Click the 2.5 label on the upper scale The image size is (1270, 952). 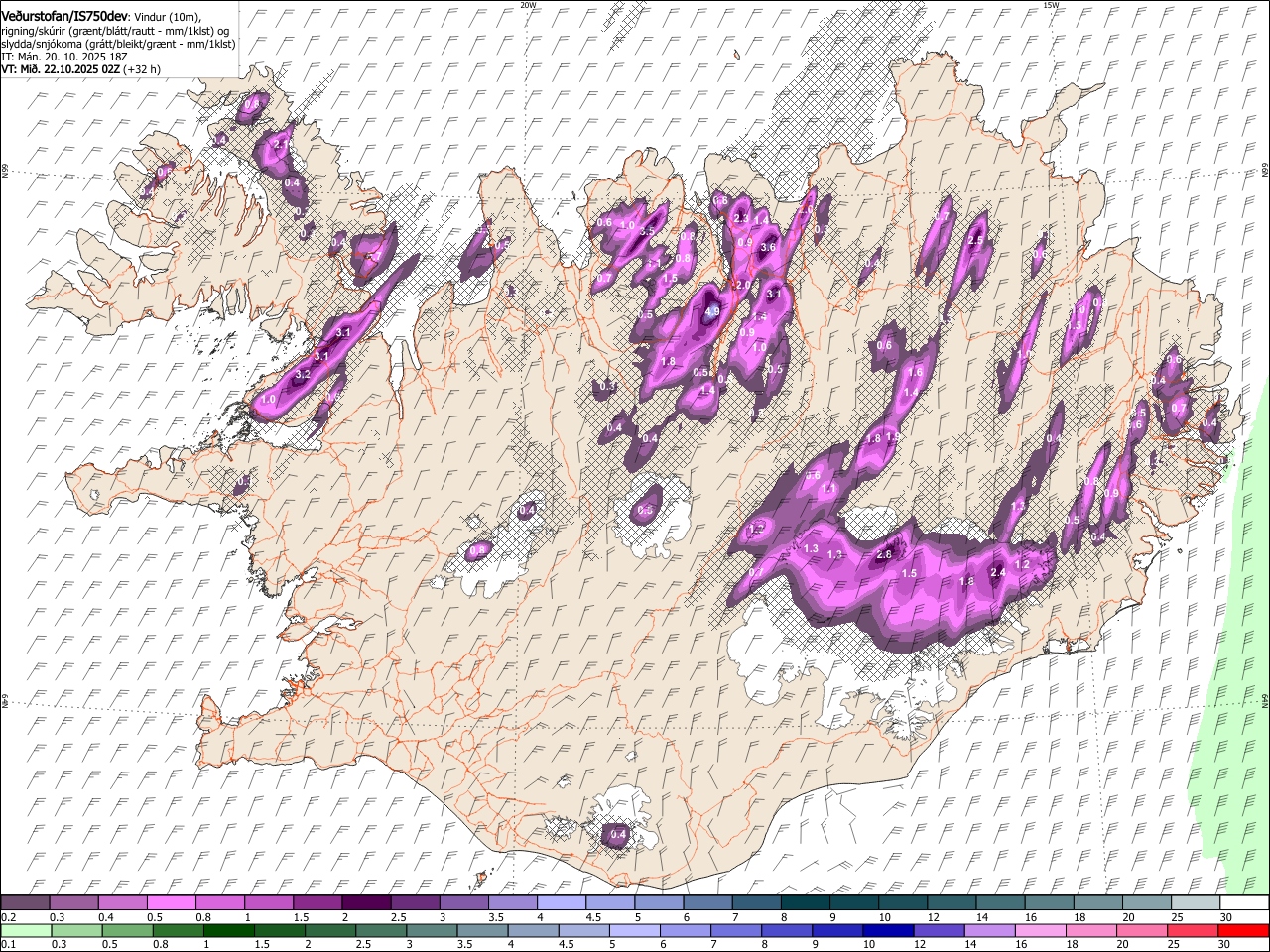pyautogui.click(x=399, y=917)
